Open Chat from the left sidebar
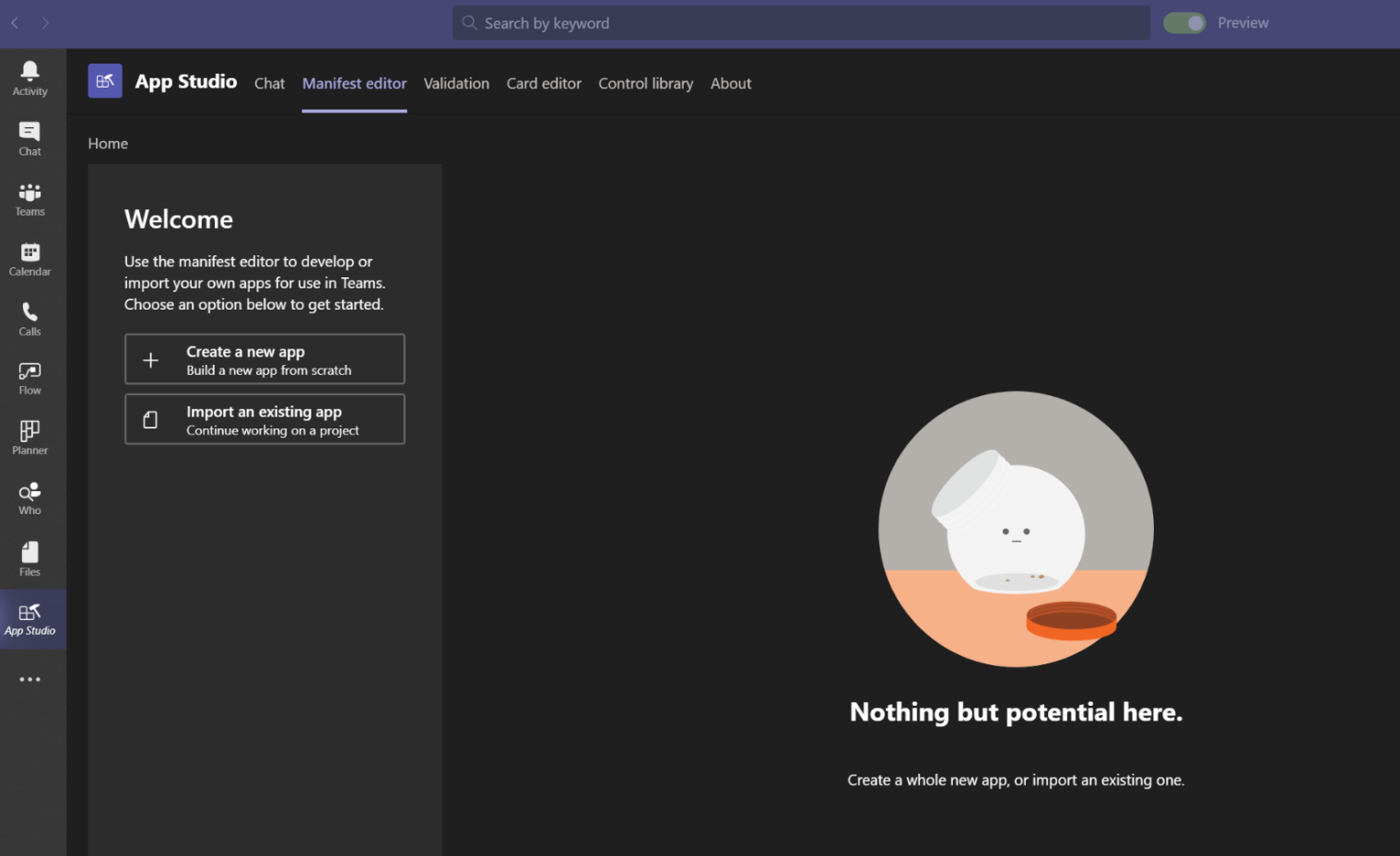 coord(29,138)
